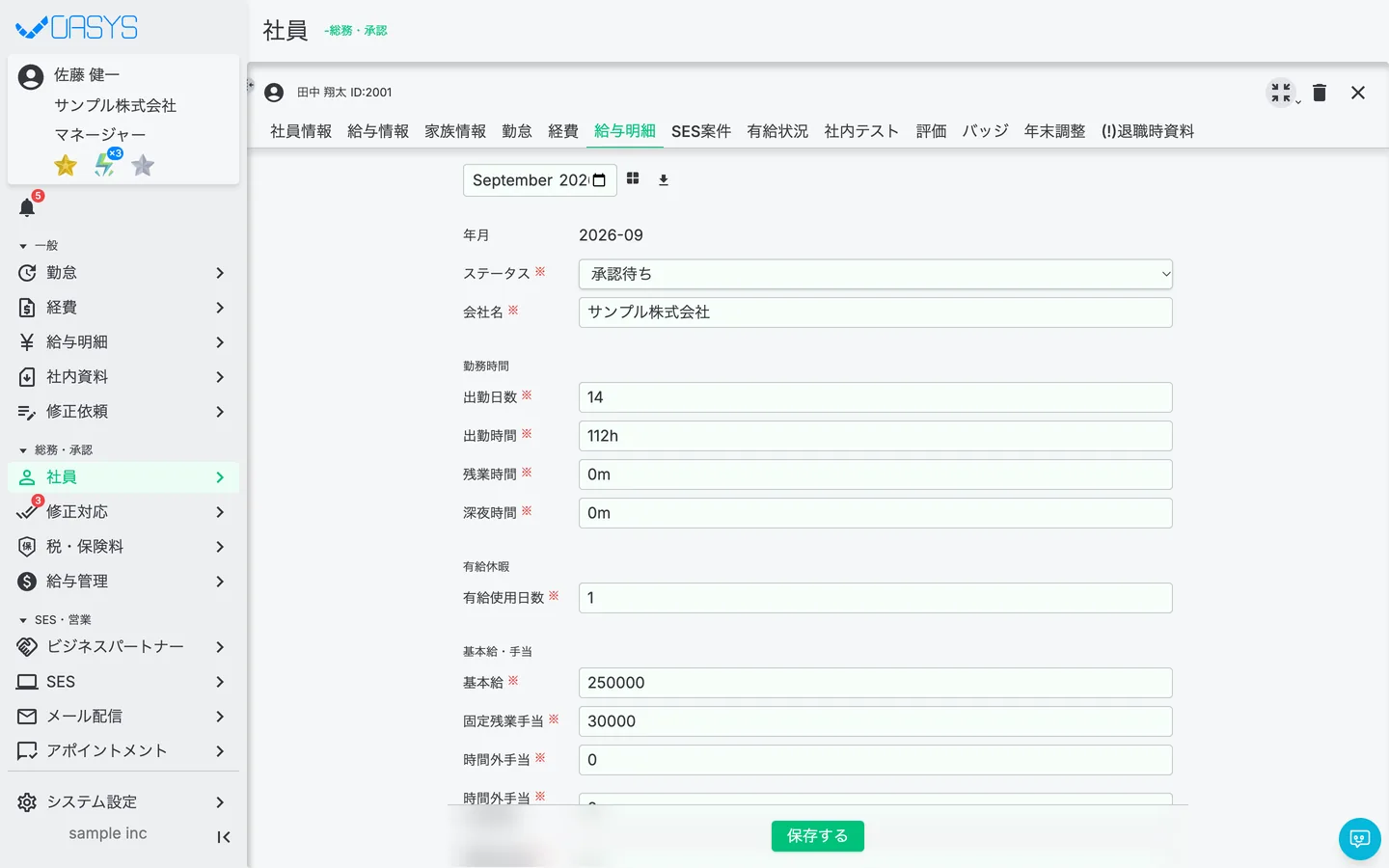
Task: Open the notifications bell
Action: [x=27, y=206]
